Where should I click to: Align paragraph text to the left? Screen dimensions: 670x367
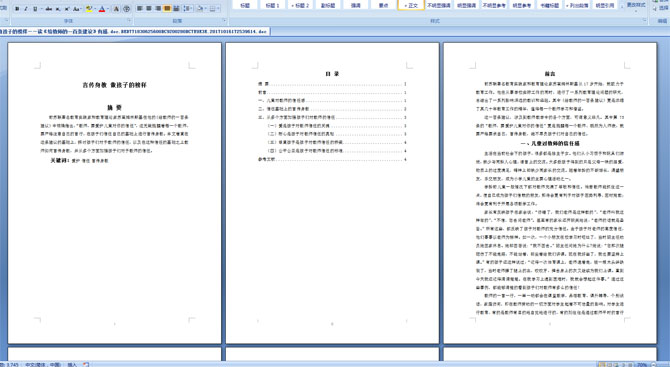point(140,8)
